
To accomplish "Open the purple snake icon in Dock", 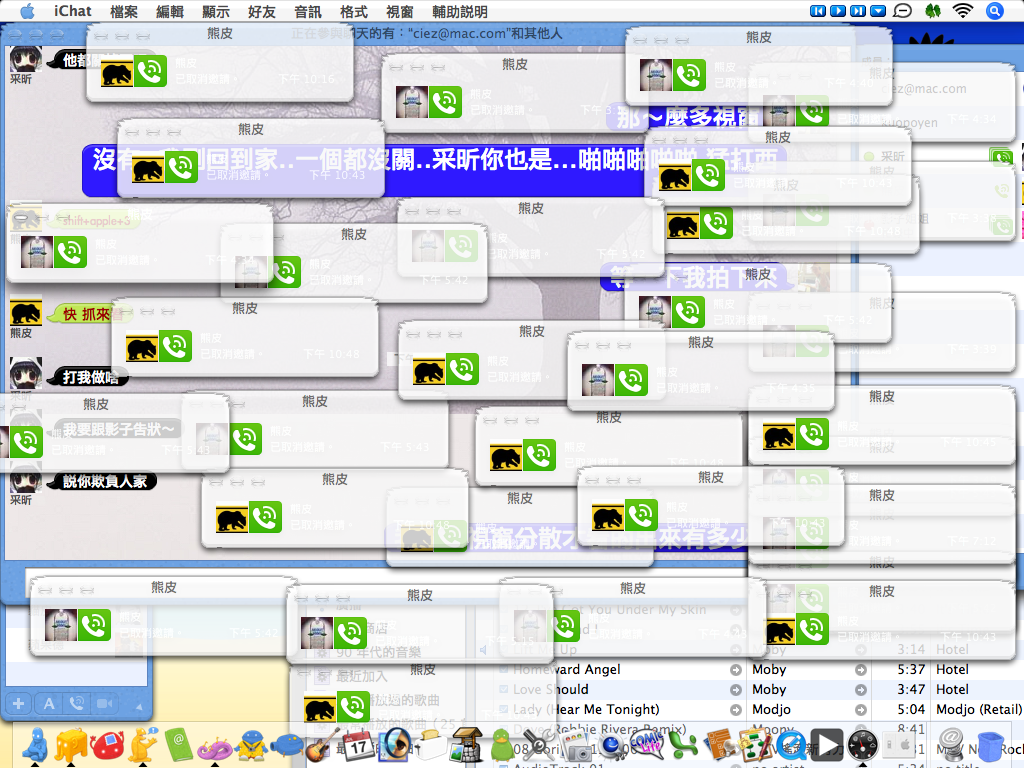I will (x=215, y=747).
